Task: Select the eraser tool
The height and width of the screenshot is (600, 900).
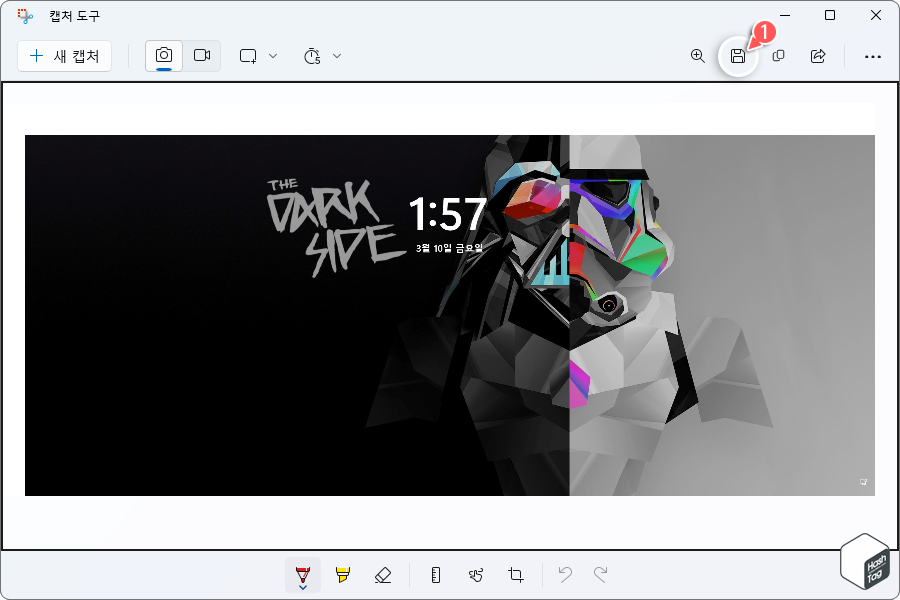Action: point(383,575)
